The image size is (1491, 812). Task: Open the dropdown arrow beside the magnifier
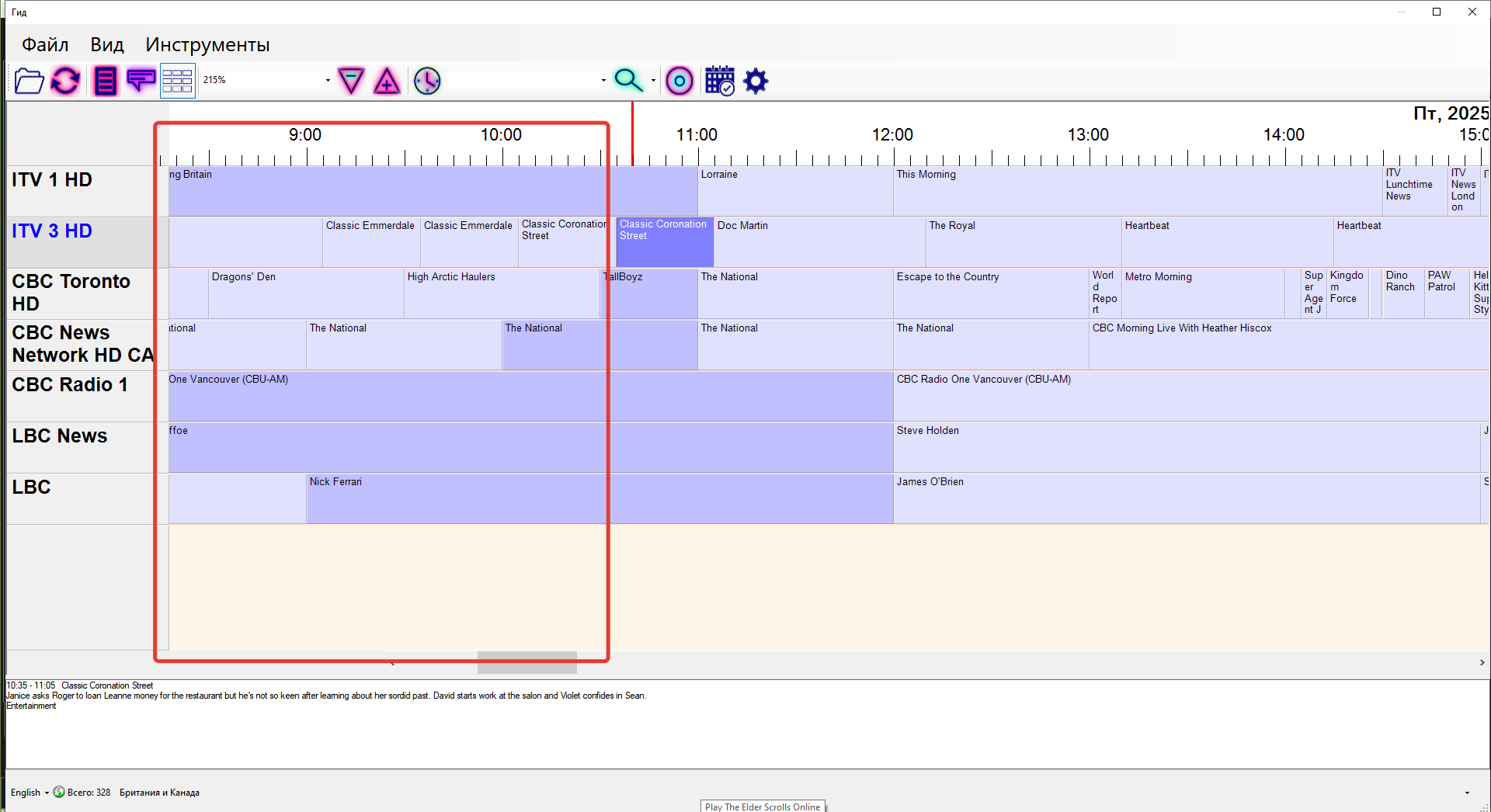(x=653, y=81)
